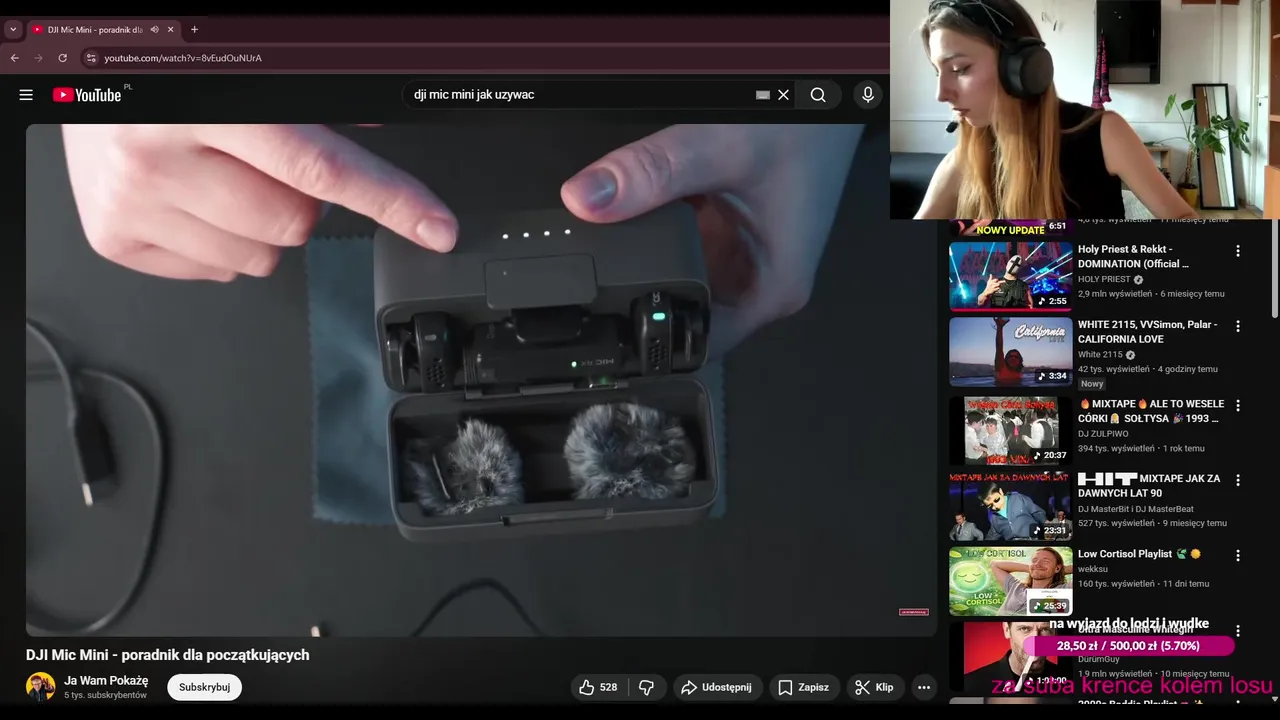Image resolution: width=1280 pixels, height=720 pixels.
Task: Like the video with 528 likes
Action: 598,687
